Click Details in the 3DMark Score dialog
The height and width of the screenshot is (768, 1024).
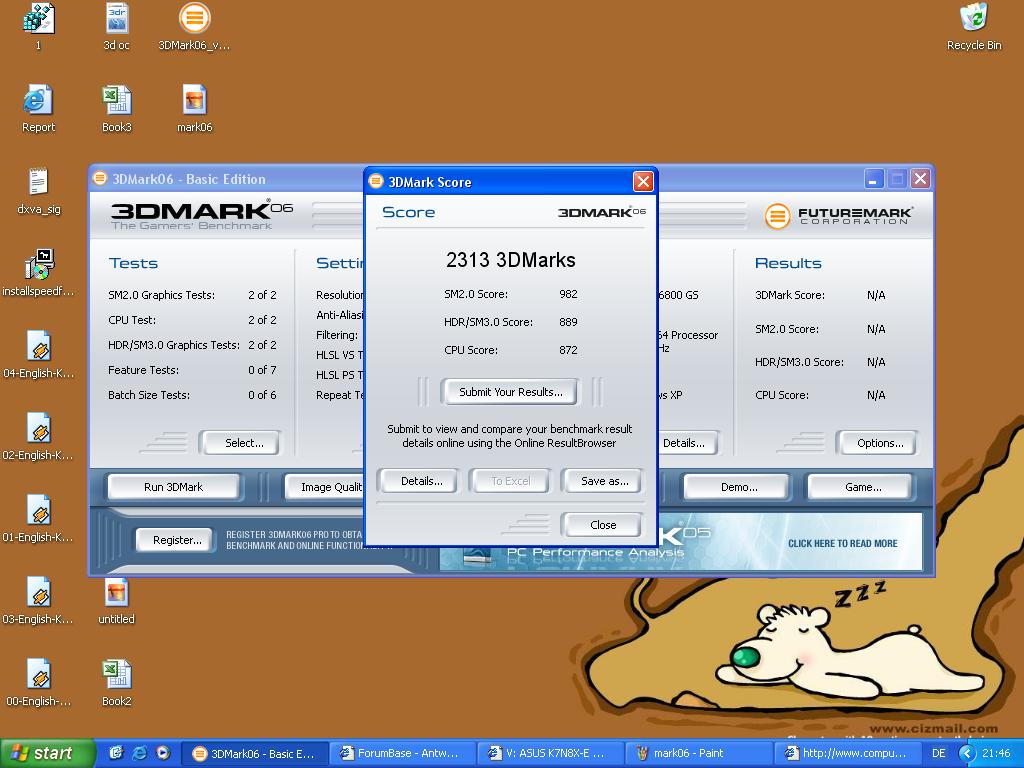421,481
